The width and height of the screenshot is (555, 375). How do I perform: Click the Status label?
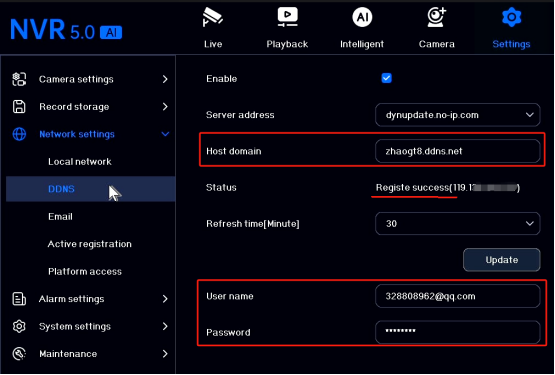click(x=221, y=187)
